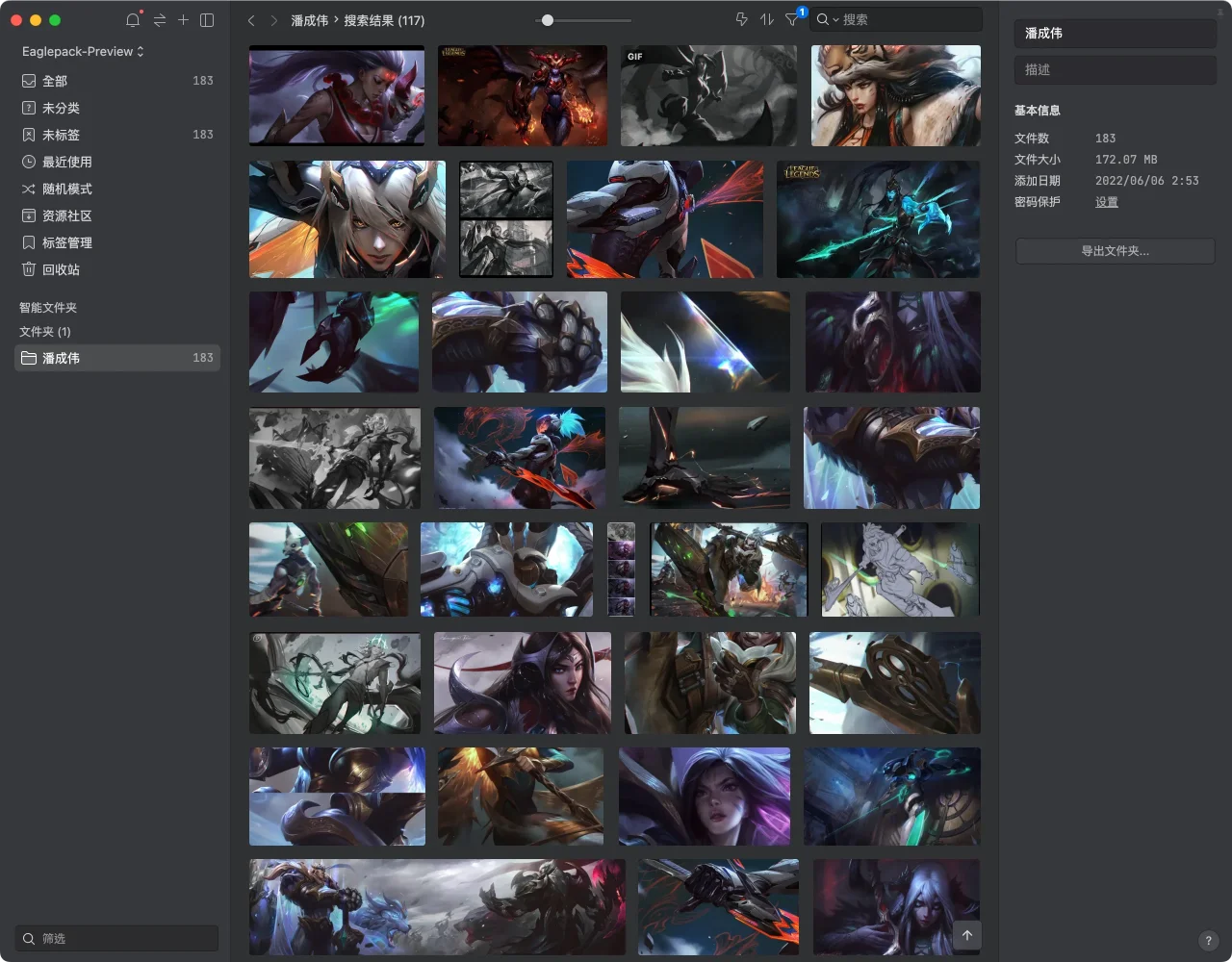This screenshot has width=1232, height=962.
Task: Select 全部 in the sidebar
Action: (x=117, y=81)
